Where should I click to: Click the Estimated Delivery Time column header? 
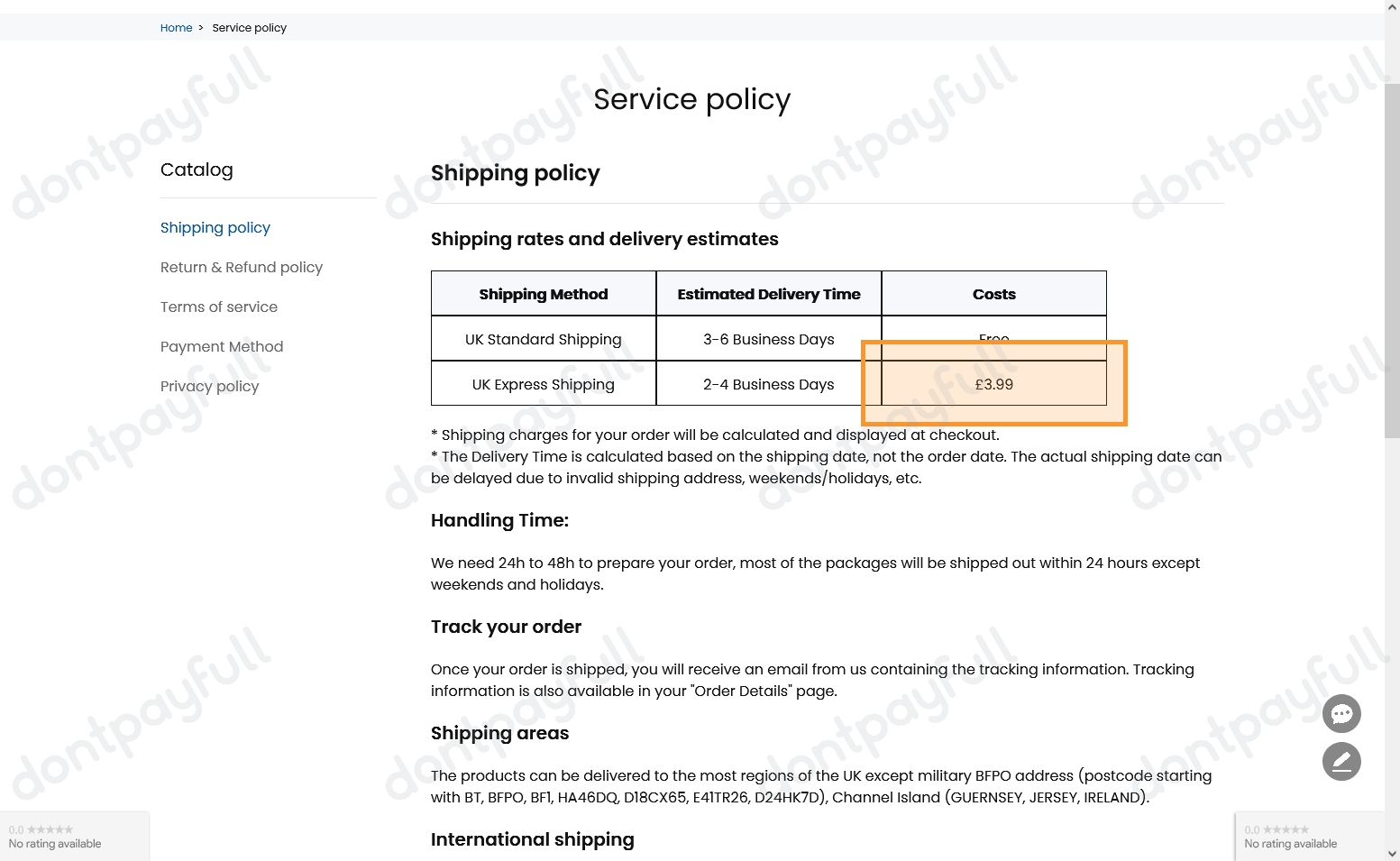pos(769,294)
